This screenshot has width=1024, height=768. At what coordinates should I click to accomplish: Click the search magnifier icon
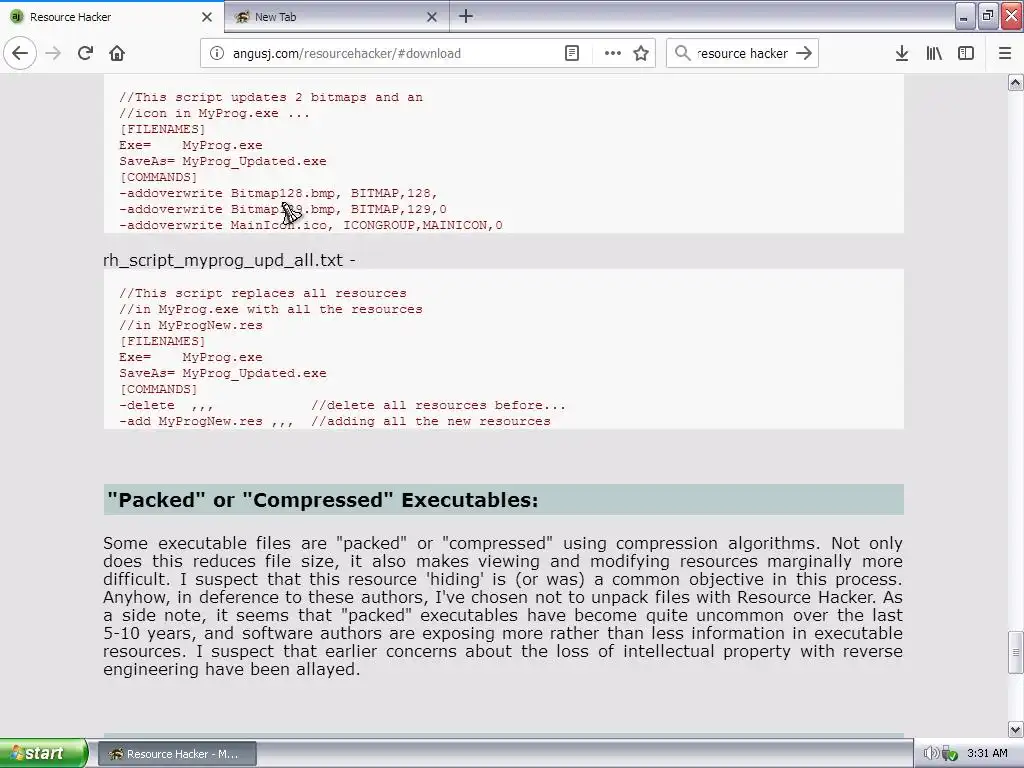pos(682,53)
